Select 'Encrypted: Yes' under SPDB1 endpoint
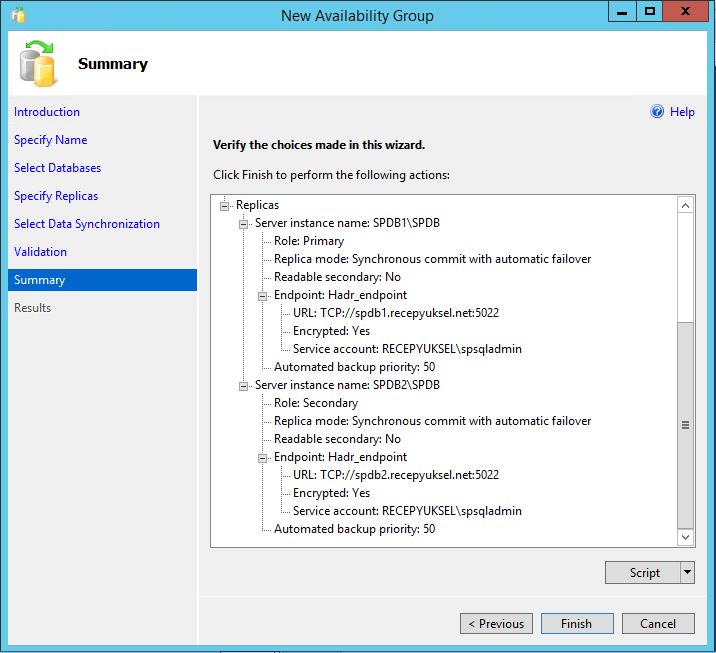Image resolution: width=716 pixels, height=653 pixels. pyautogui.click(x=332, y=331)
